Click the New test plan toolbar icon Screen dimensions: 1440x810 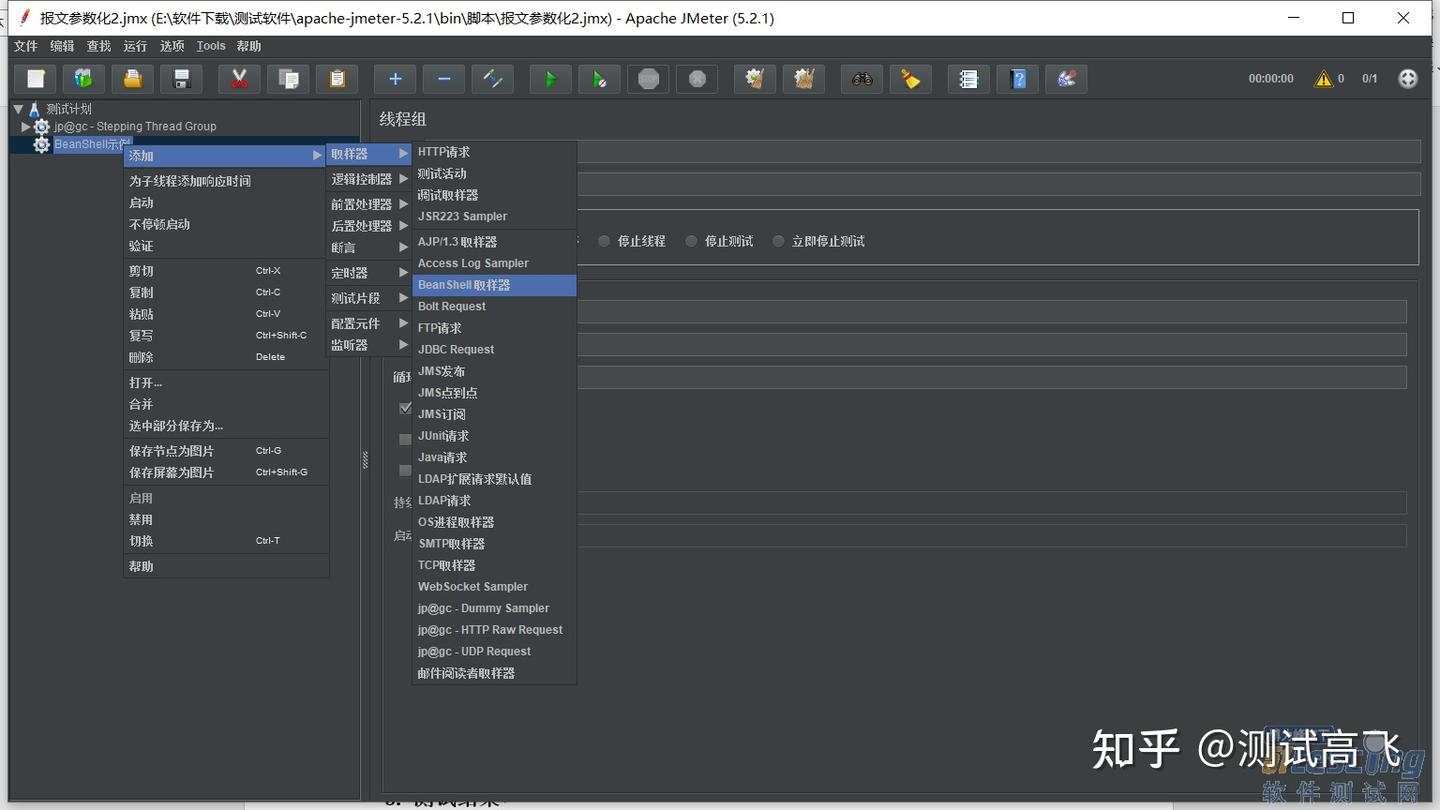36,79
